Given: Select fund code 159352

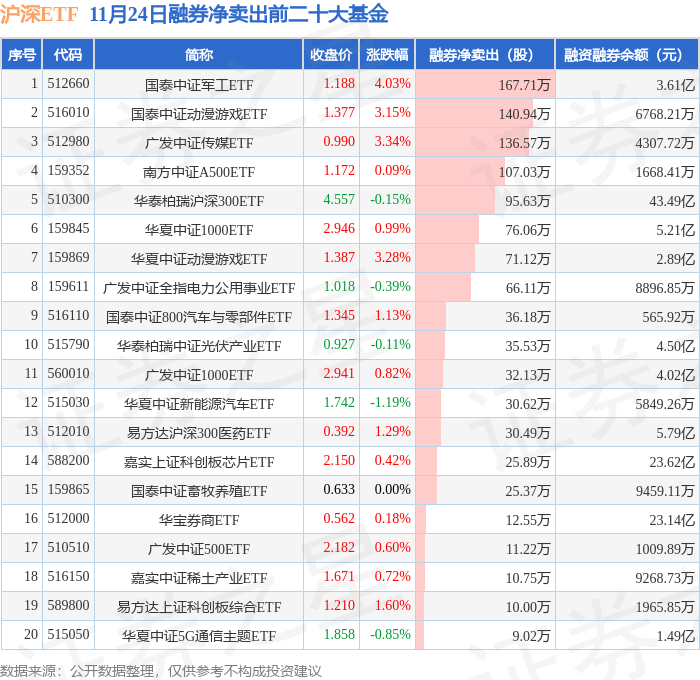Looking at the screenshot, I should 68,171.
